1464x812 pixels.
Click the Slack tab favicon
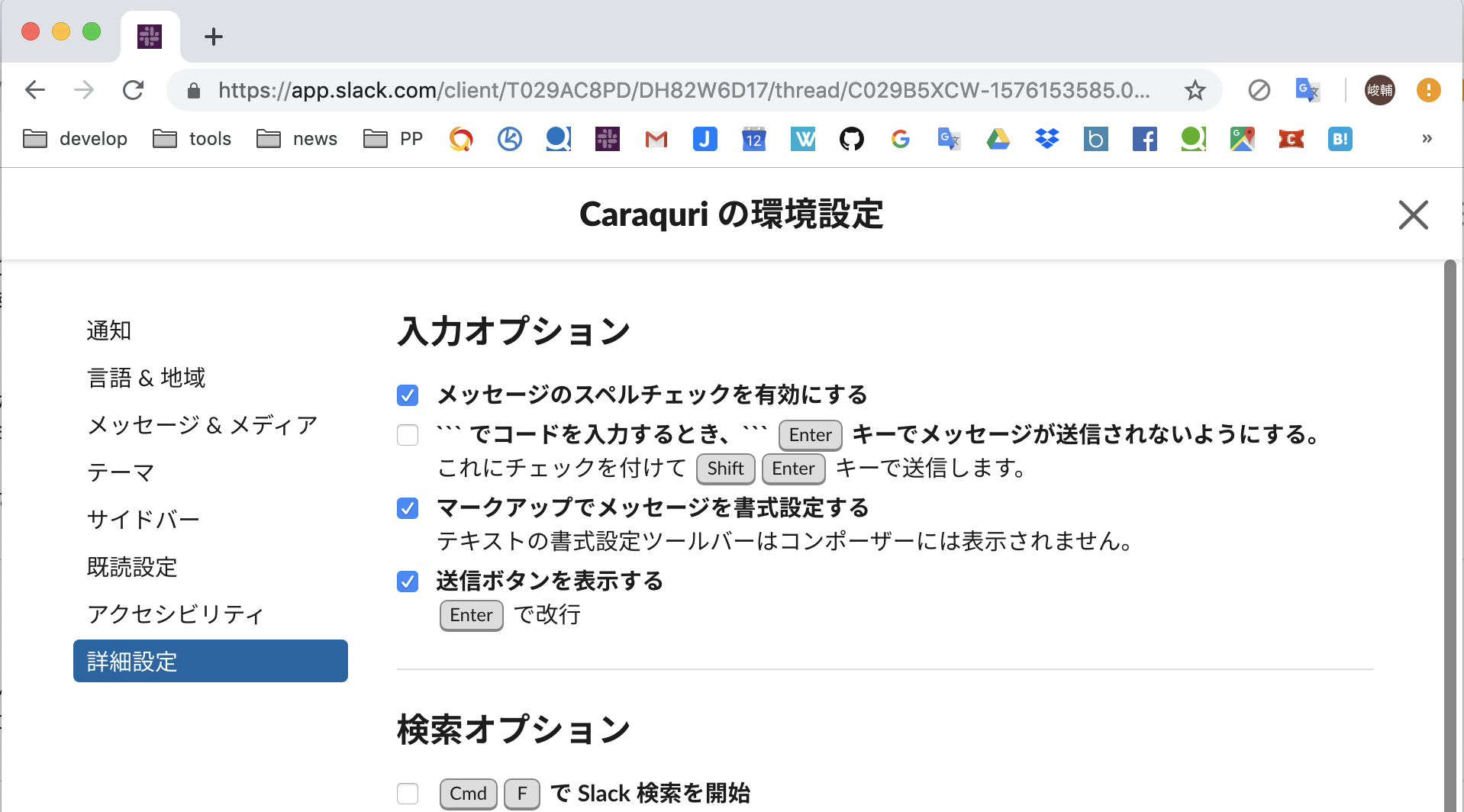coord(150,36)
